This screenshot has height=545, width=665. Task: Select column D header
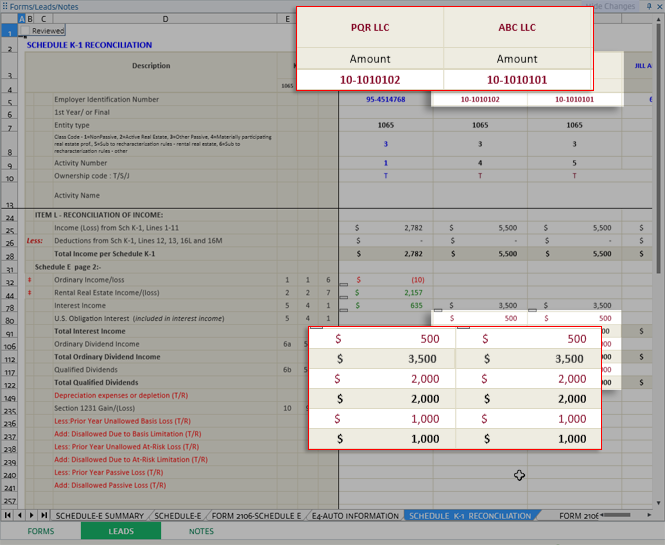click(x=165, y=19)
